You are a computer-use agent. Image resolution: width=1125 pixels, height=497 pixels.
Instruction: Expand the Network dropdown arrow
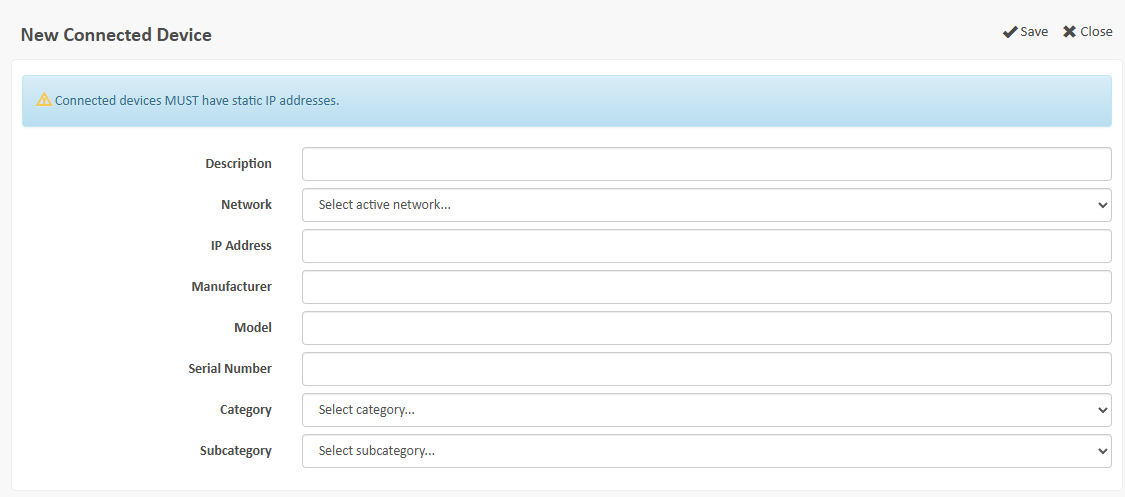(x=1102, y=205)
